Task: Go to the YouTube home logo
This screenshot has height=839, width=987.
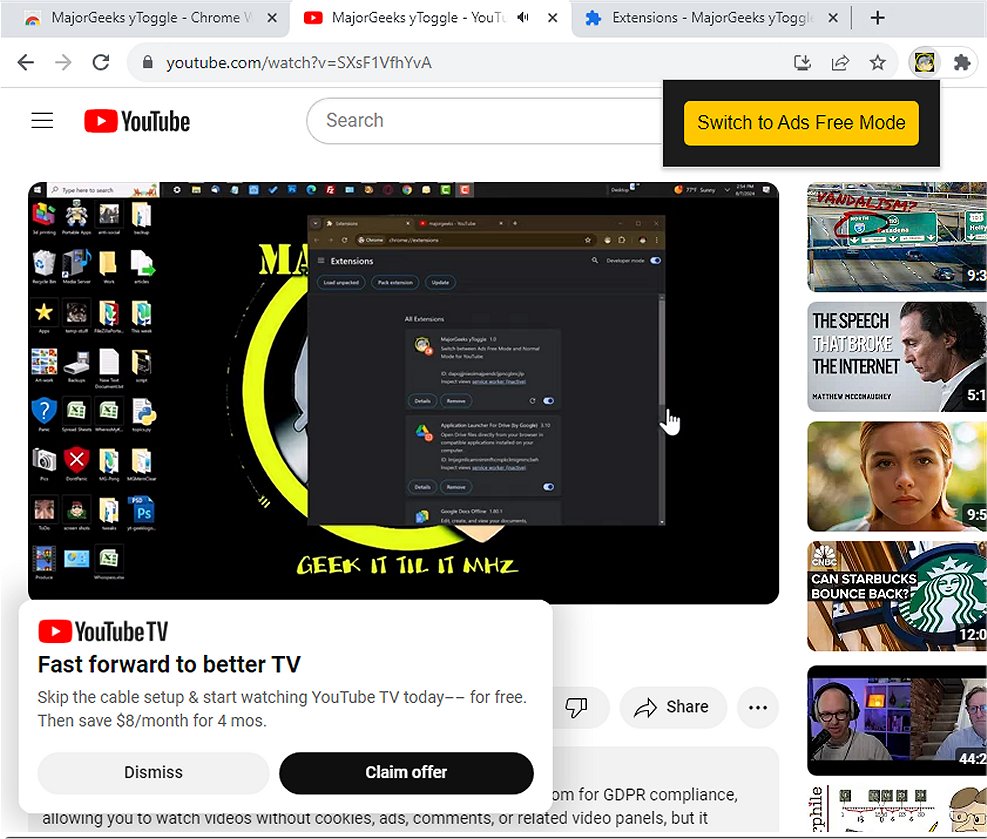Action: [x=137, y=121]
